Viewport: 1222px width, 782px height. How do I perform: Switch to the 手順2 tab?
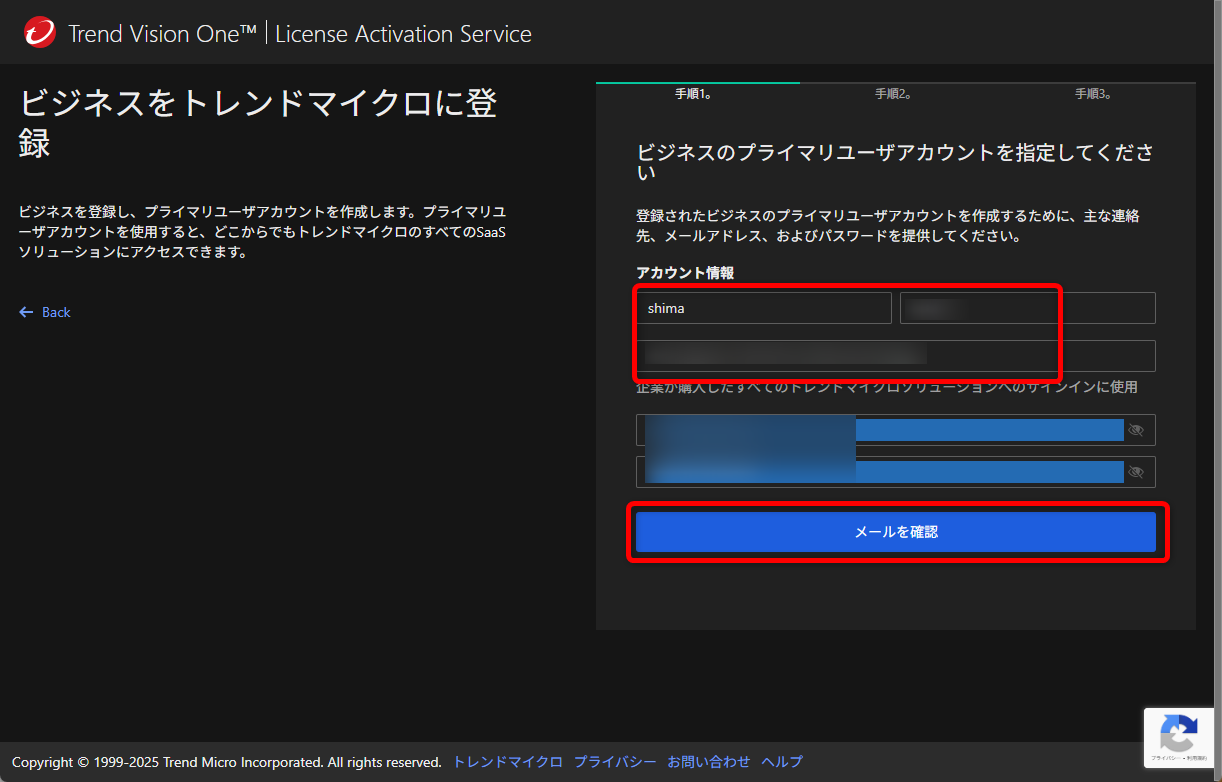point(893,92)
